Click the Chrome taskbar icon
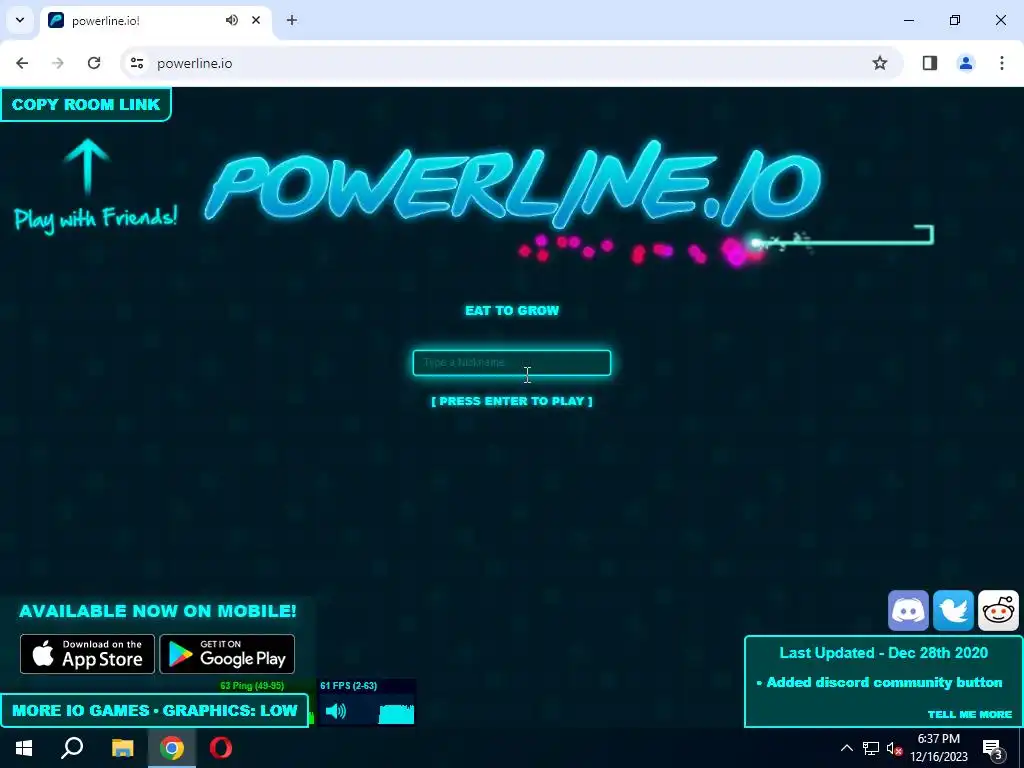The height and width of the screenshot is (768, 1024). (x=172, y=748)
